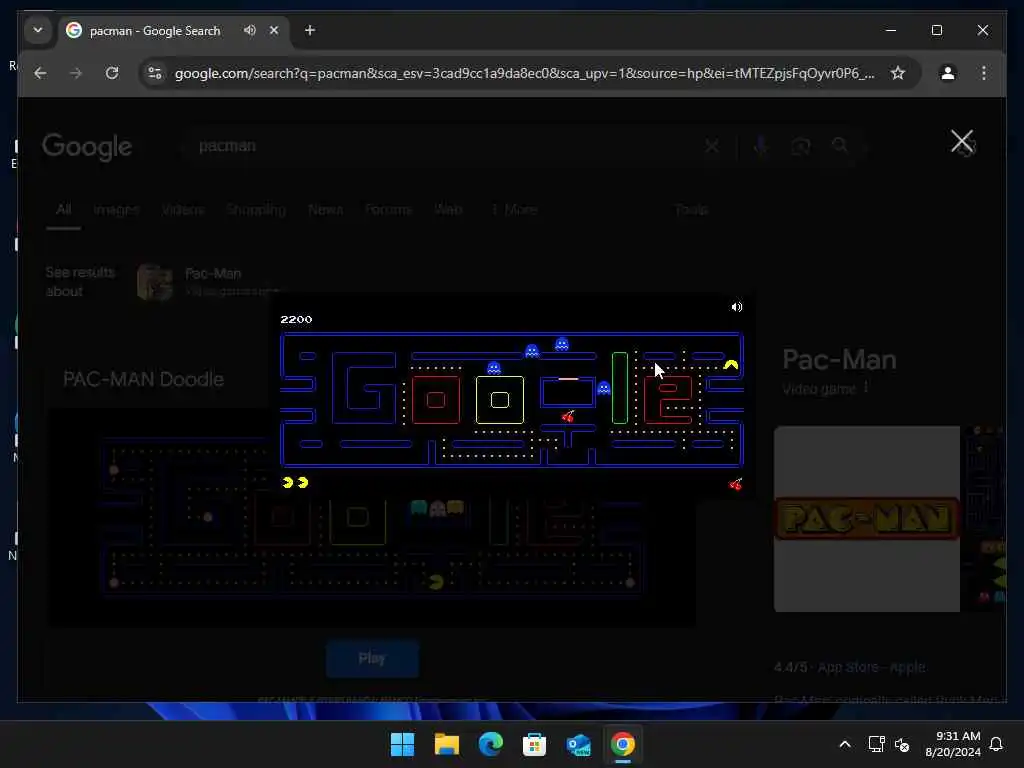The image size is (1024, 768).
Task: Switch to the Images tab
Action: (x=116, y=210)
